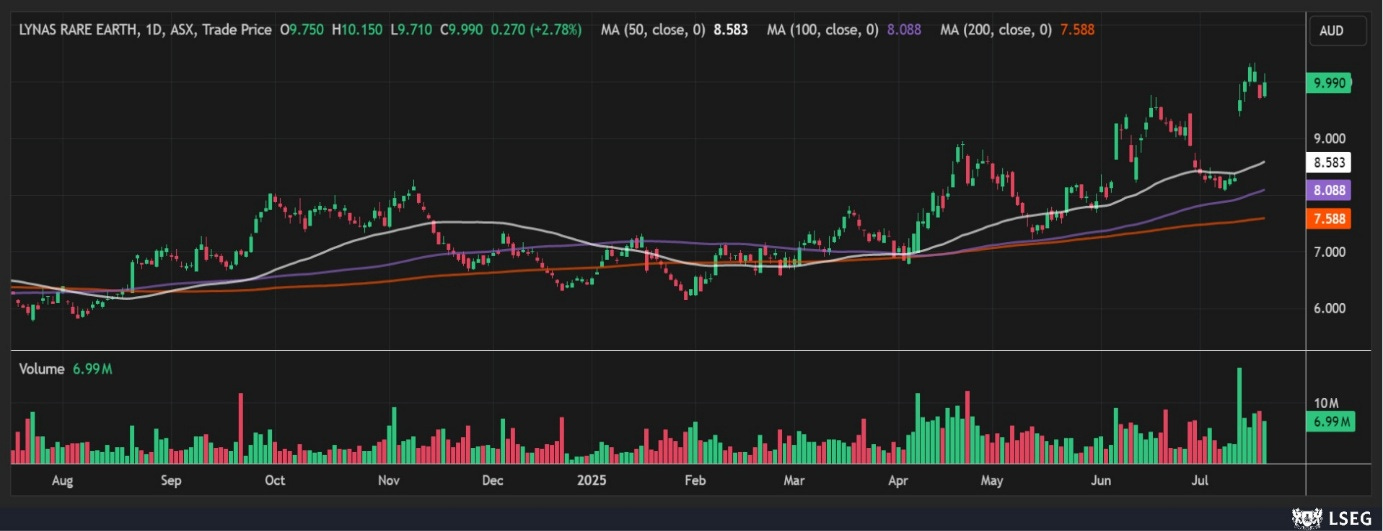Click the Apr label on time axis

(898, 481)
